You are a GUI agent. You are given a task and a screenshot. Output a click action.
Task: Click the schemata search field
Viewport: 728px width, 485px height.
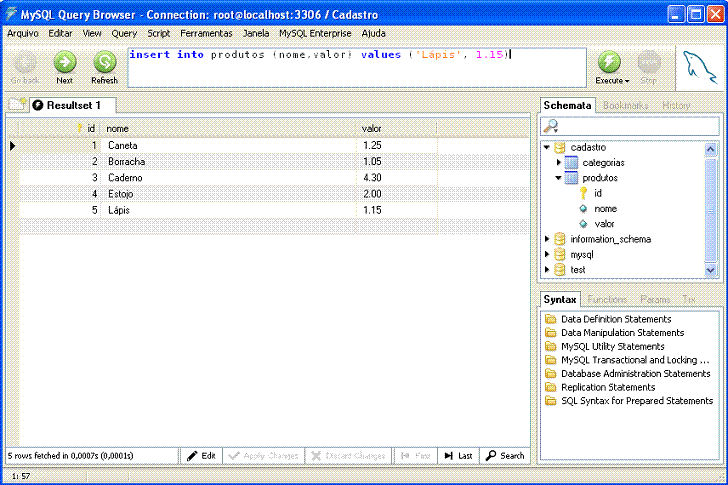tap(630, 126)
